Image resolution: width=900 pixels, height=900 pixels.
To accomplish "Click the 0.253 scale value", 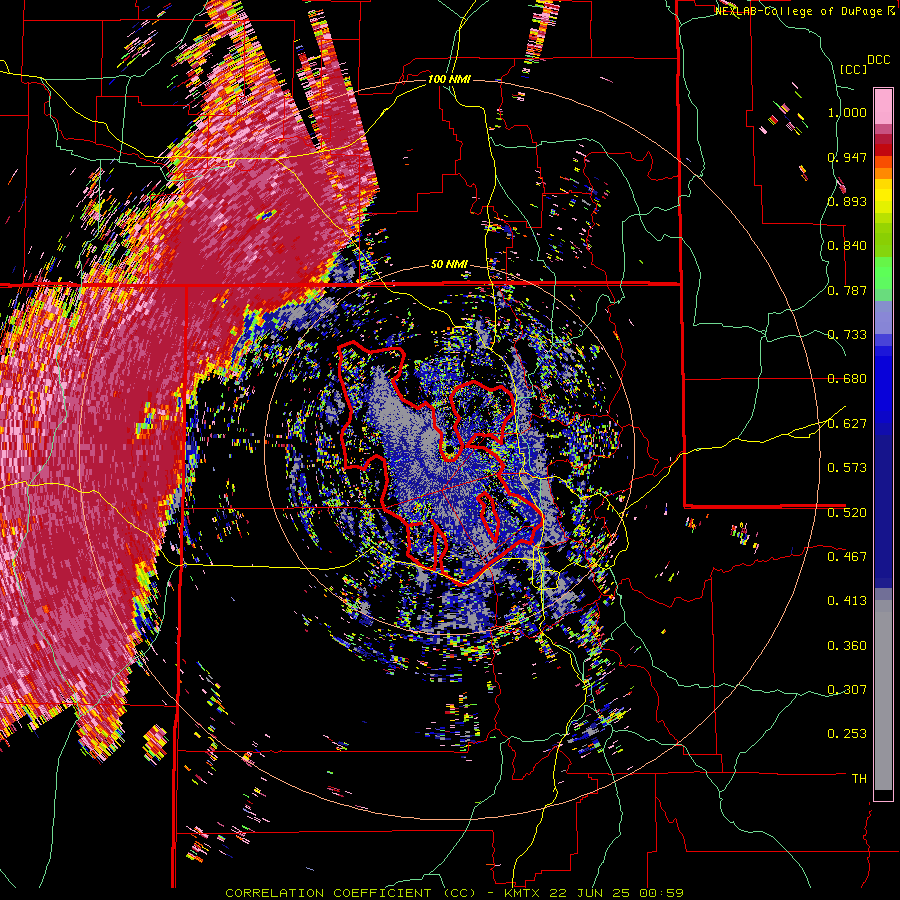I will click(x=847, y=734).
